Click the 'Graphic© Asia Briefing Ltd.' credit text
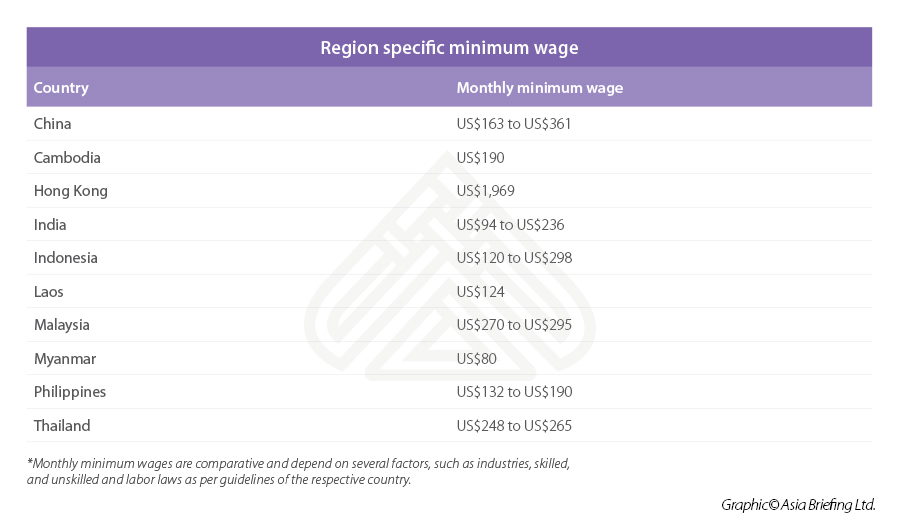Screen dimensions: 900x530 point(798,505)
